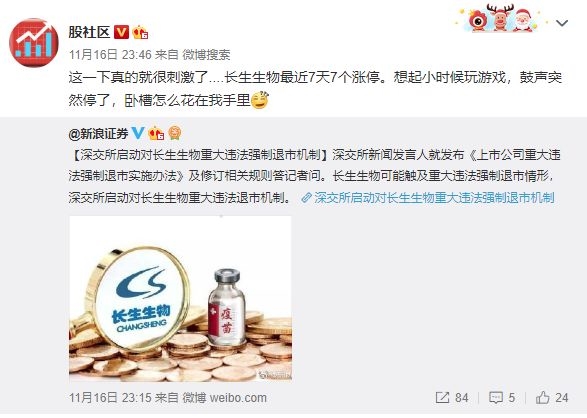The image size is (587, 418).
Task: Click the membership crown badge beside 股社区
Action: click(x=140, y=33)
